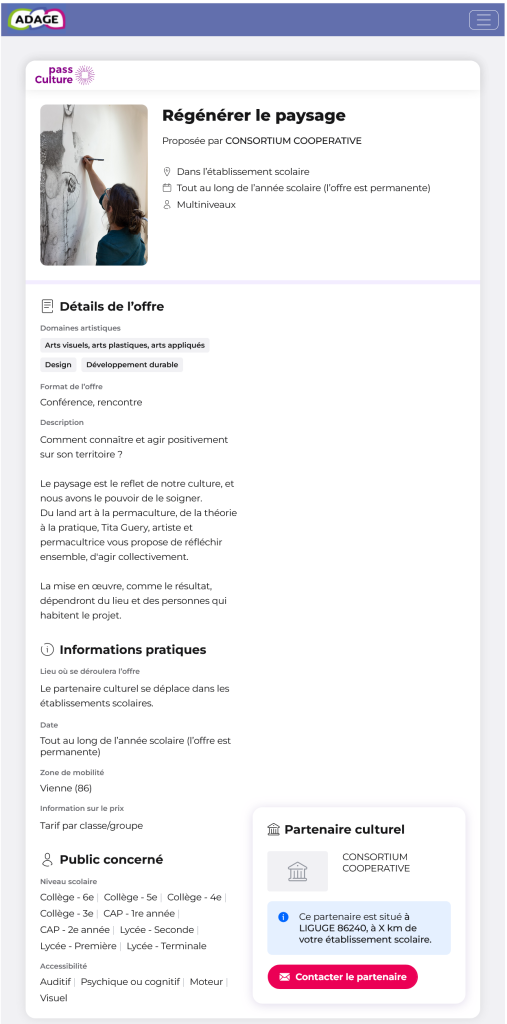Click CONSORTIUM COOPERATIVE in partner card
Viewport: 507px width, 1024px height.
click(376, 862)
